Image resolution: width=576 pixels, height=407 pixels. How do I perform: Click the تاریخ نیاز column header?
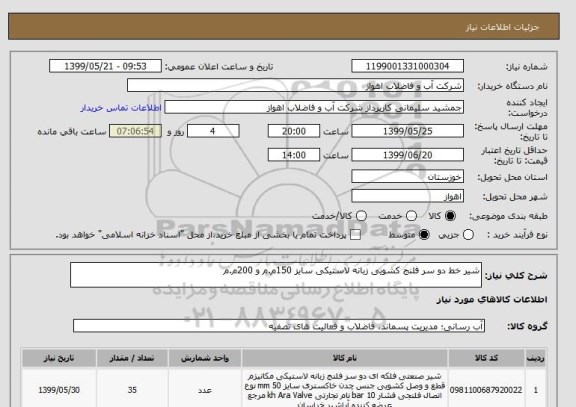pyautogui.click(x=59, y=358)
